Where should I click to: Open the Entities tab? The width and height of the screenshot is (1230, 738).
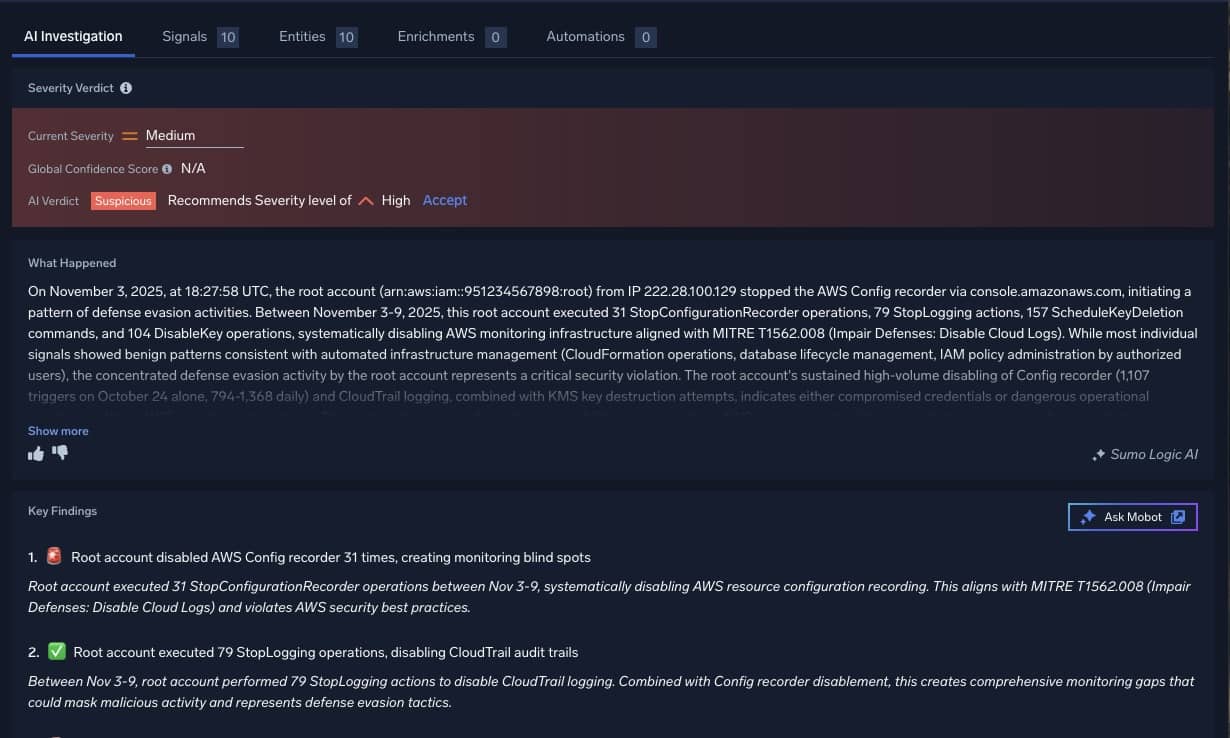(302, 36)
